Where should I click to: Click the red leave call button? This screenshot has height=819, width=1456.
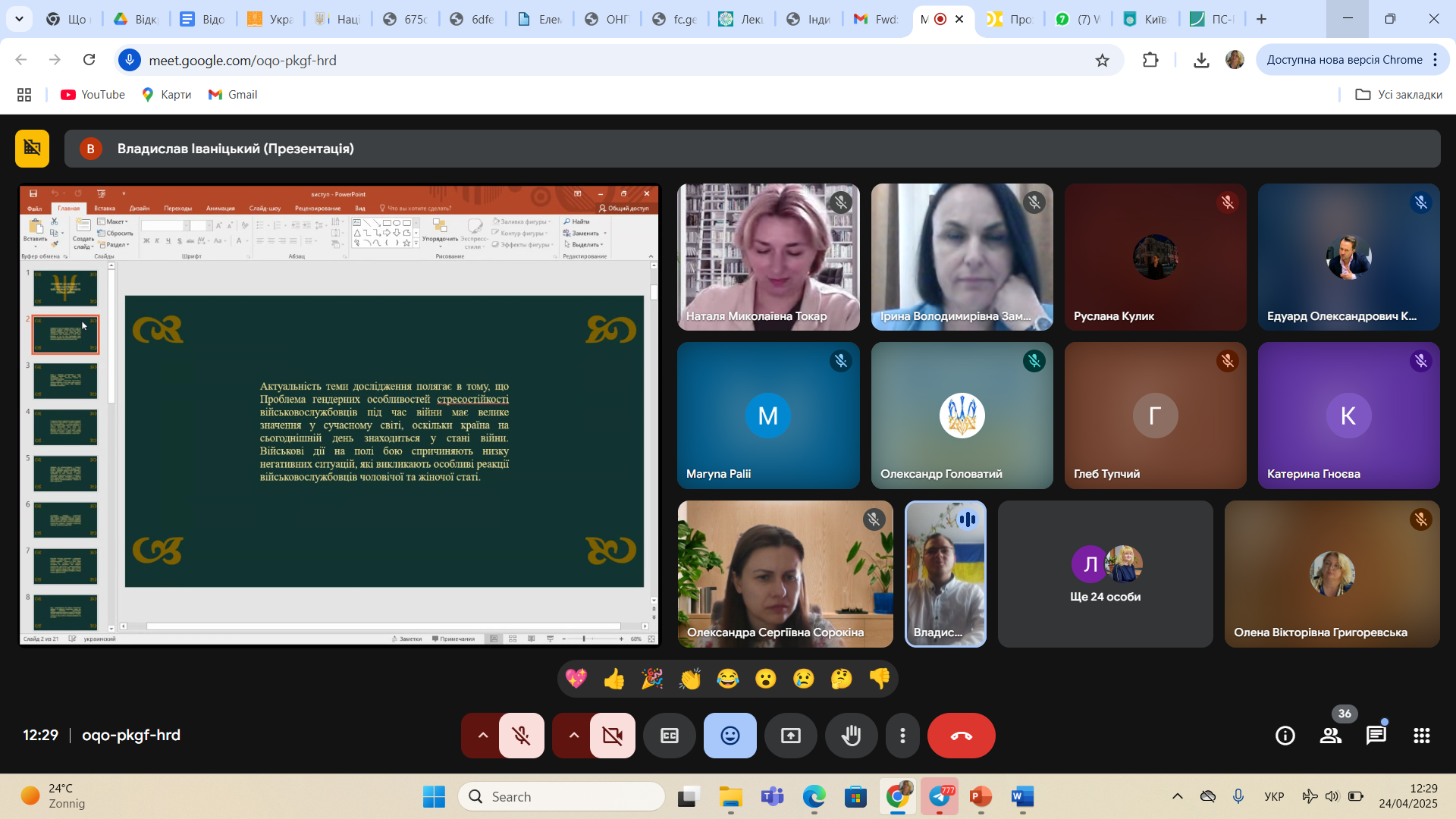[961, 735]
